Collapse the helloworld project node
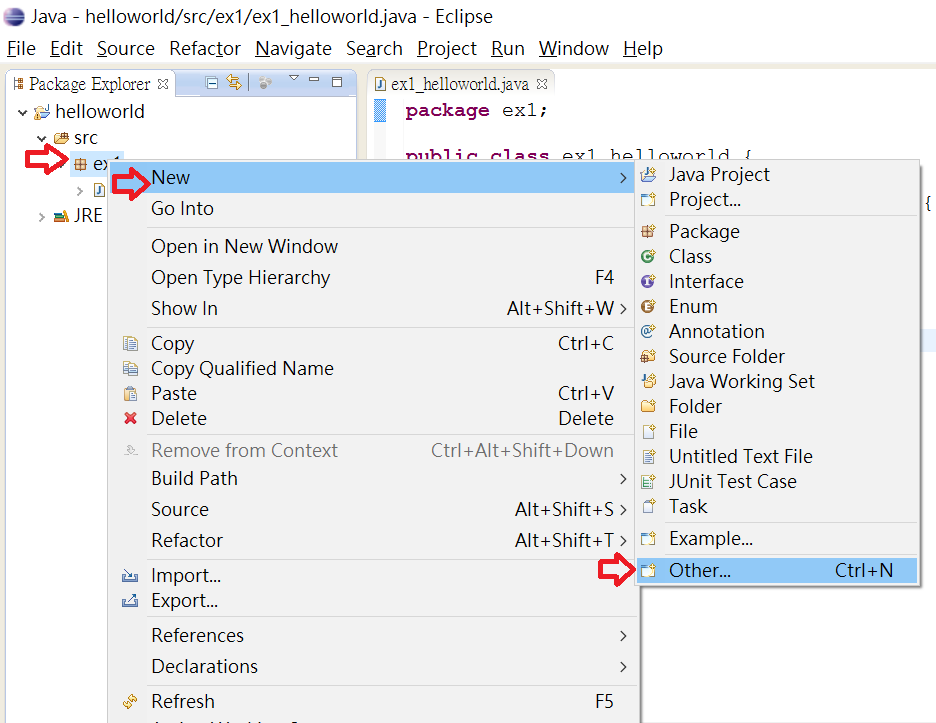The height and width of the screenshot is (723, 936). pyautogui.click(x=23, y=112)
